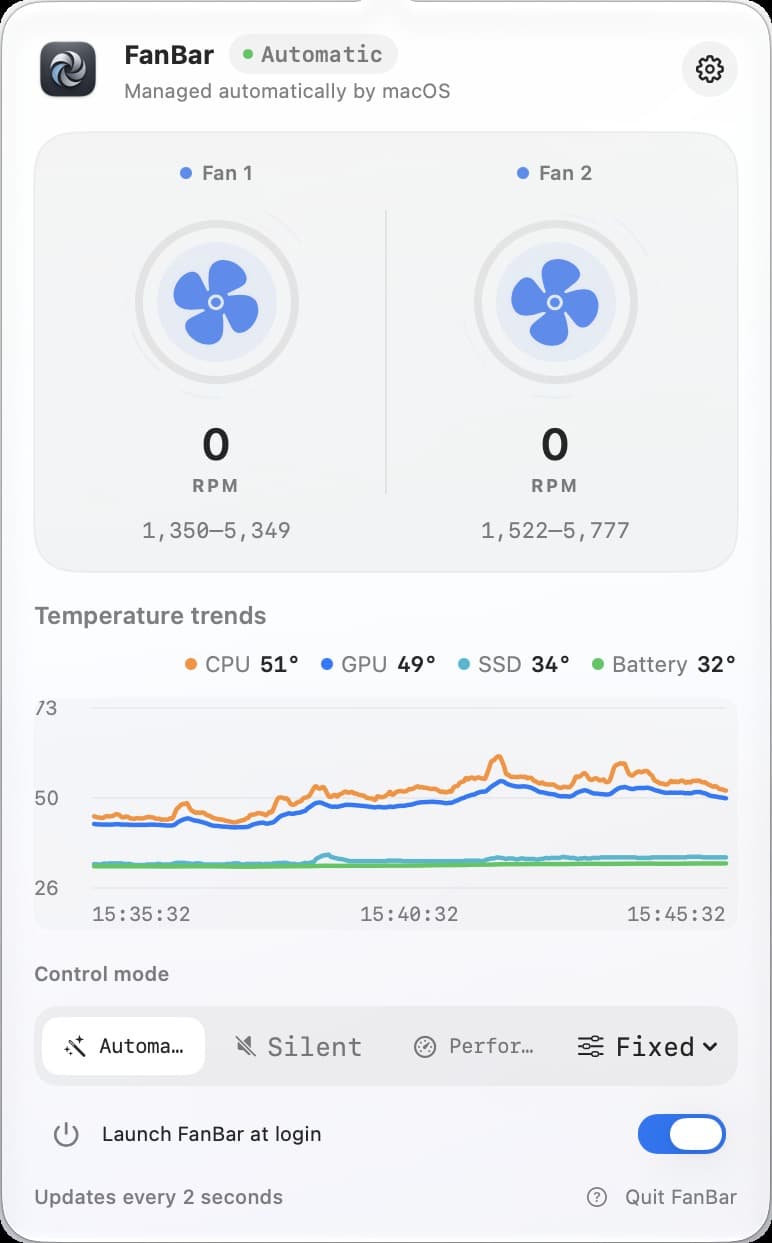772x1243 pixels.
Task: Click the power icon beside Launch at login
Action: point(66,1134)
